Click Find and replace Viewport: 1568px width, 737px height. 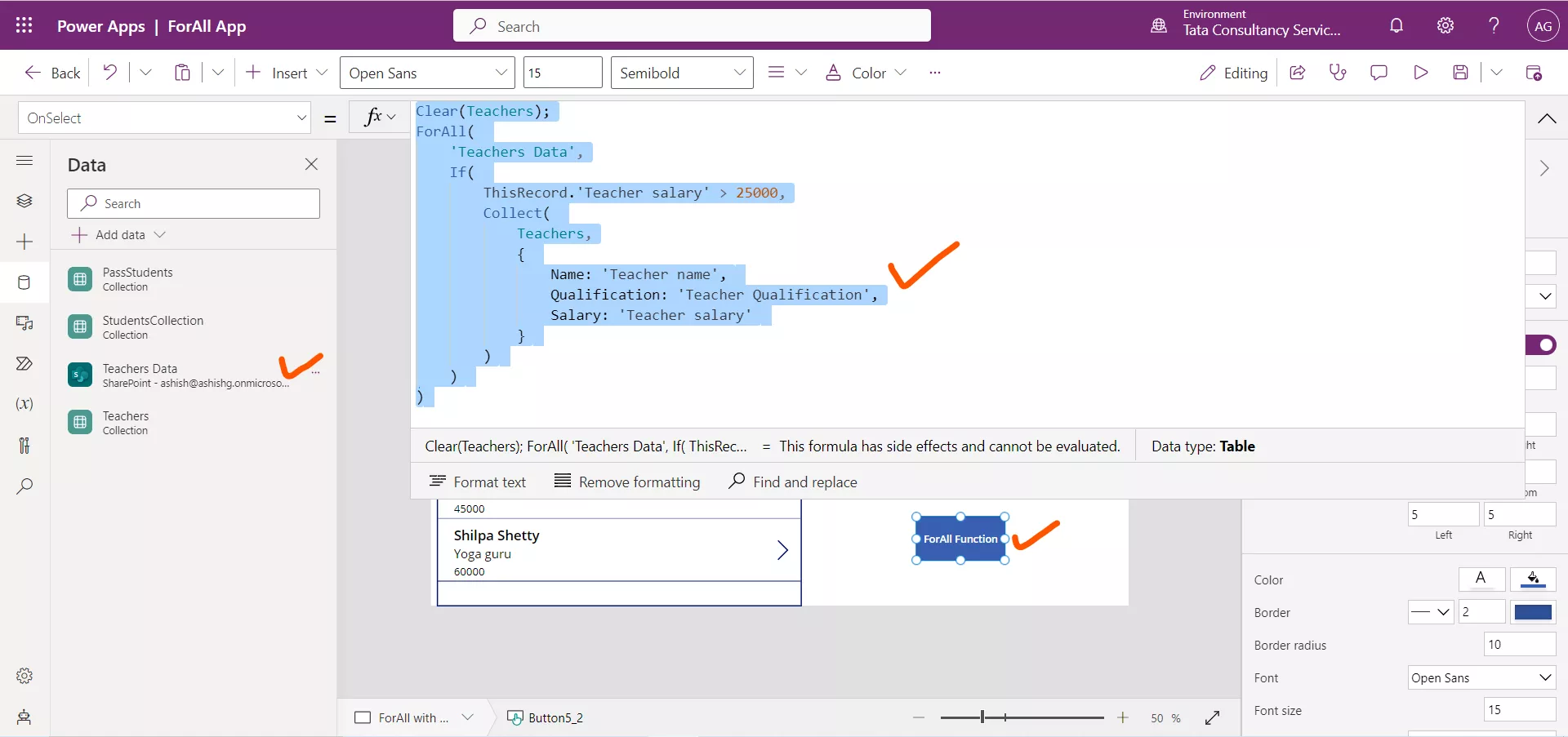[x=793, y=482]
